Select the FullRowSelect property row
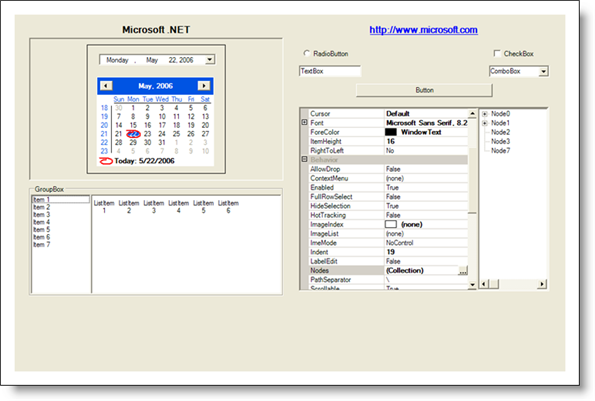Image resolution: width=595 pixels, height=401 pixels. pos(389,197)
